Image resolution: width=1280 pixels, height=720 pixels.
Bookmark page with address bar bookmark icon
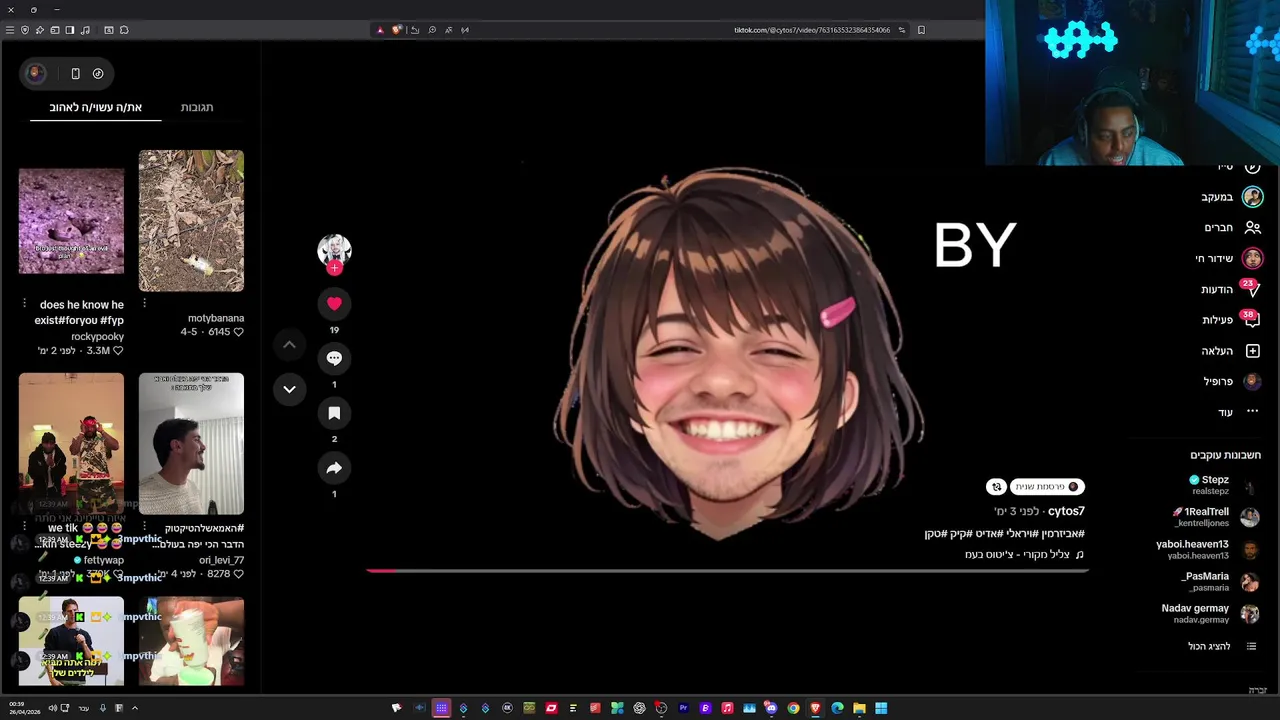(x=921, y=30)
